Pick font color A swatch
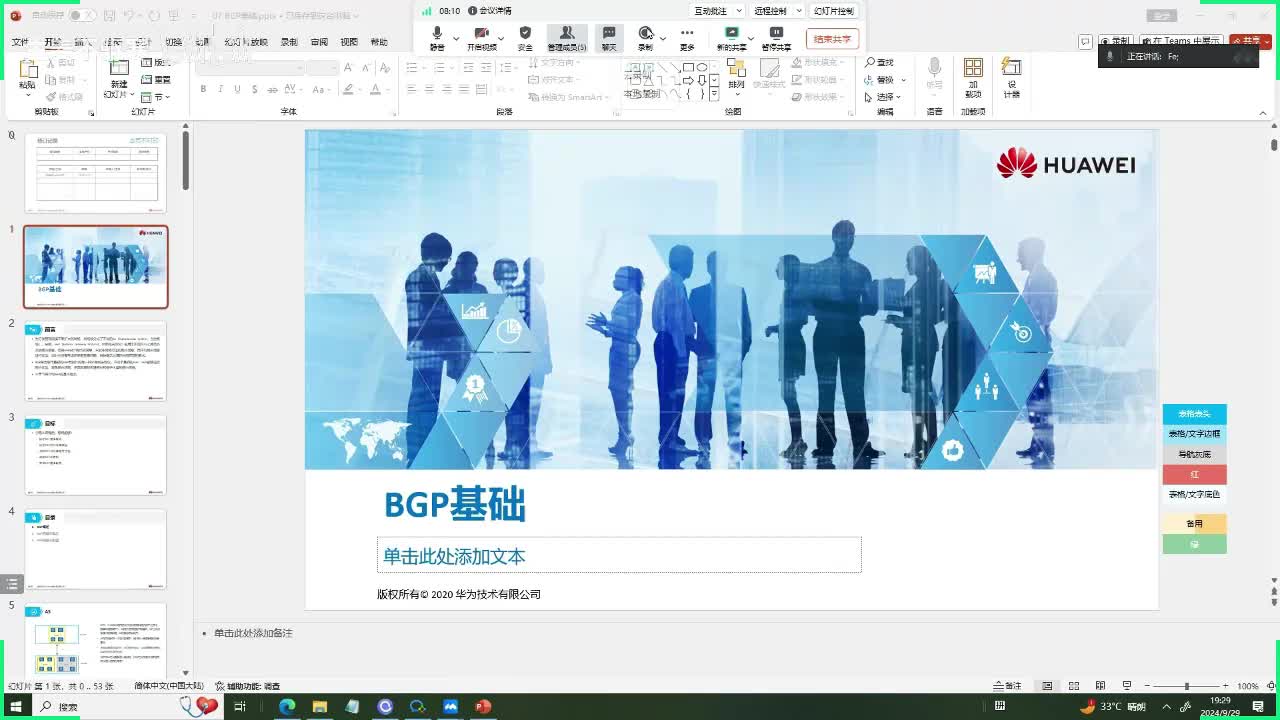Viewport: 1280px width, 720px height. pos(375,89)
